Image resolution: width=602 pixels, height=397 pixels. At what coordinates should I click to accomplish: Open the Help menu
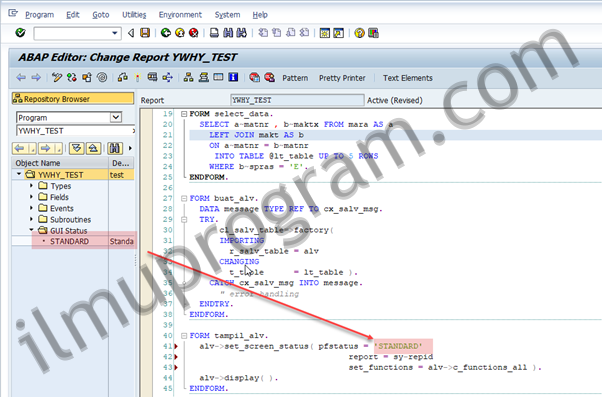point(260,15)
